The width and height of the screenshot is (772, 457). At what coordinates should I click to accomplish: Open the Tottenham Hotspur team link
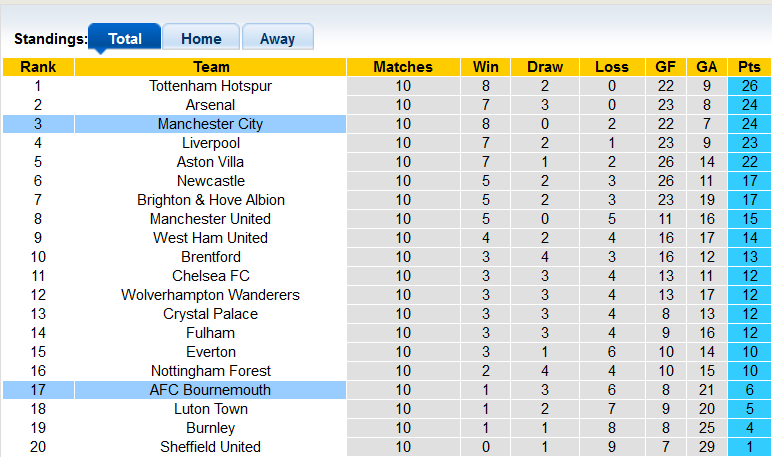tap(211, 86)
